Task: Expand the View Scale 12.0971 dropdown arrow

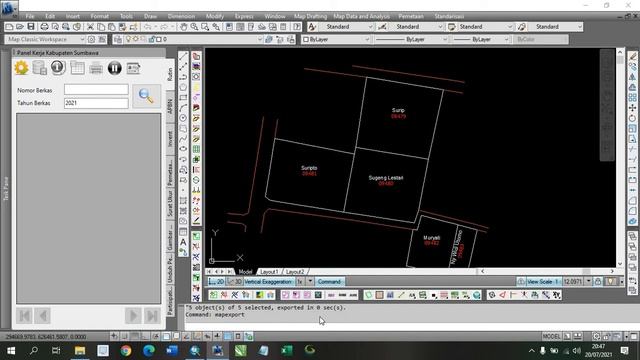Action: pos(589,282)
